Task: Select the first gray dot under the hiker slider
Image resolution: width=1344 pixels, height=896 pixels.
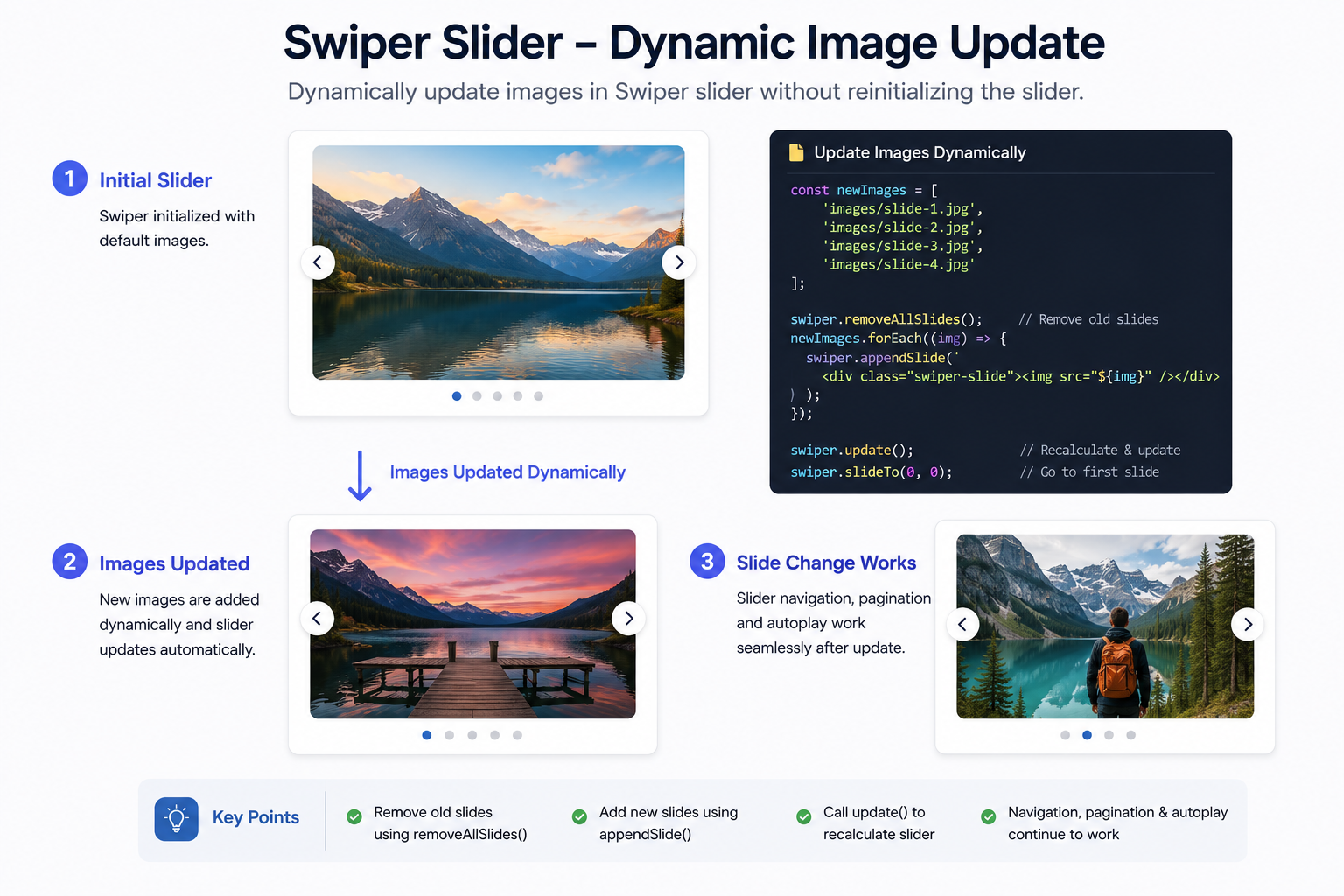Action: click(x=1065, y=735)
